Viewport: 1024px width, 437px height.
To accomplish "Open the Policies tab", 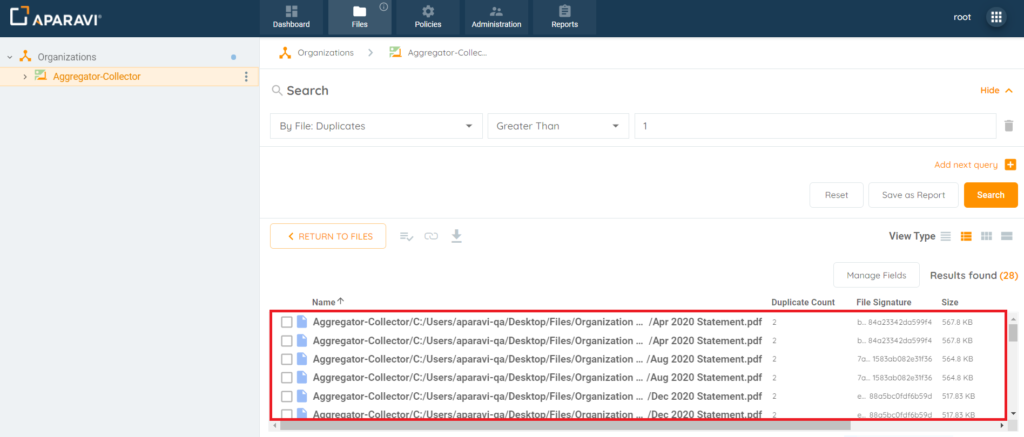I will [x=427, y=17].
